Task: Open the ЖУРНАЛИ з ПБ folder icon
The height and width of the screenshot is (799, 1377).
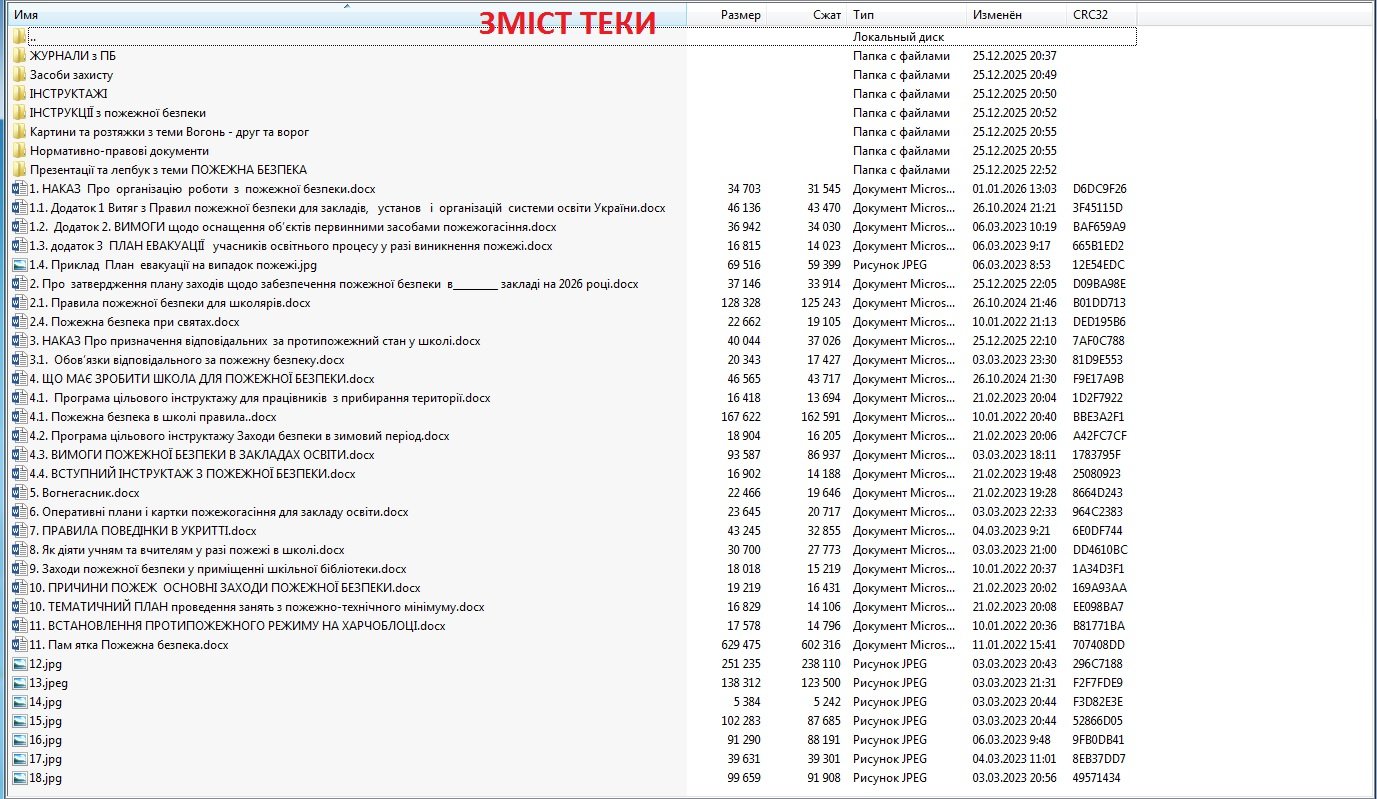Action: pyautogui.click(x=19, y=56)
